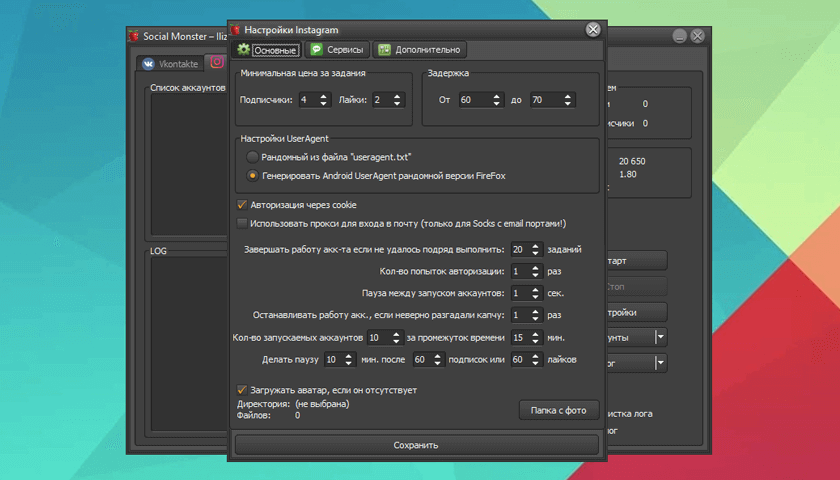This screenshot has height=480, width=840.
Task: Click the Настройки button in main window
Action: pos(637,312)
